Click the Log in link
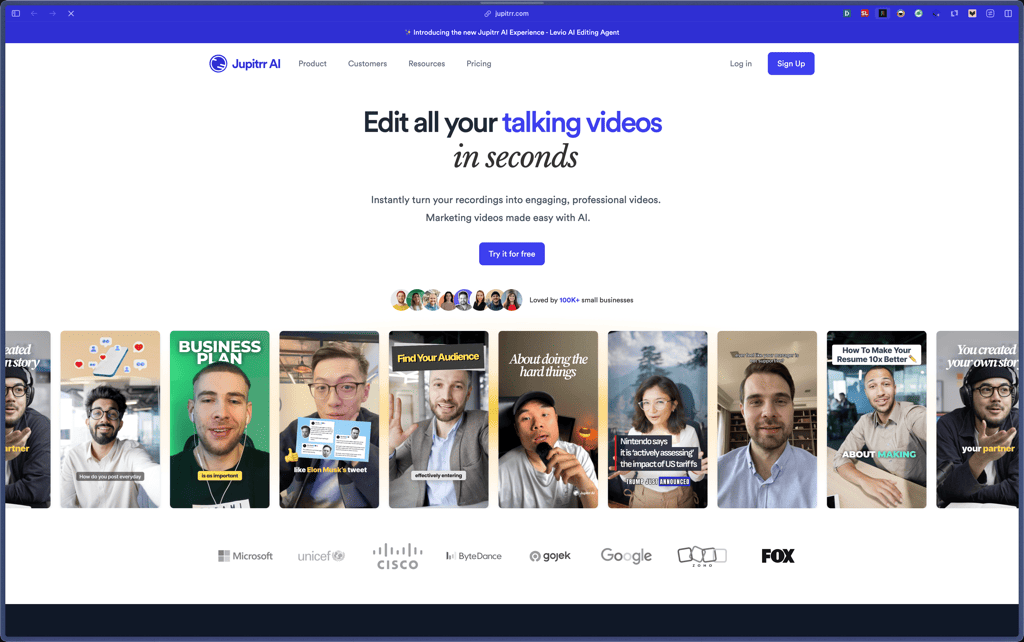 click(740, 64)
